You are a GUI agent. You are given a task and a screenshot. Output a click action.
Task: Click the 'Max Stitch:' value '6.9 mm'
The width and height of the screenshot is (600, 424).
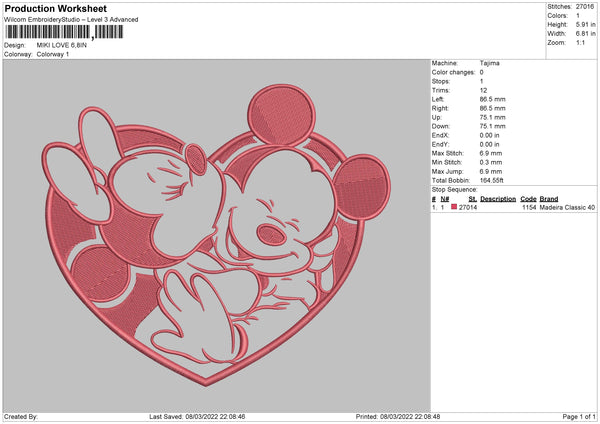(491, 153)
